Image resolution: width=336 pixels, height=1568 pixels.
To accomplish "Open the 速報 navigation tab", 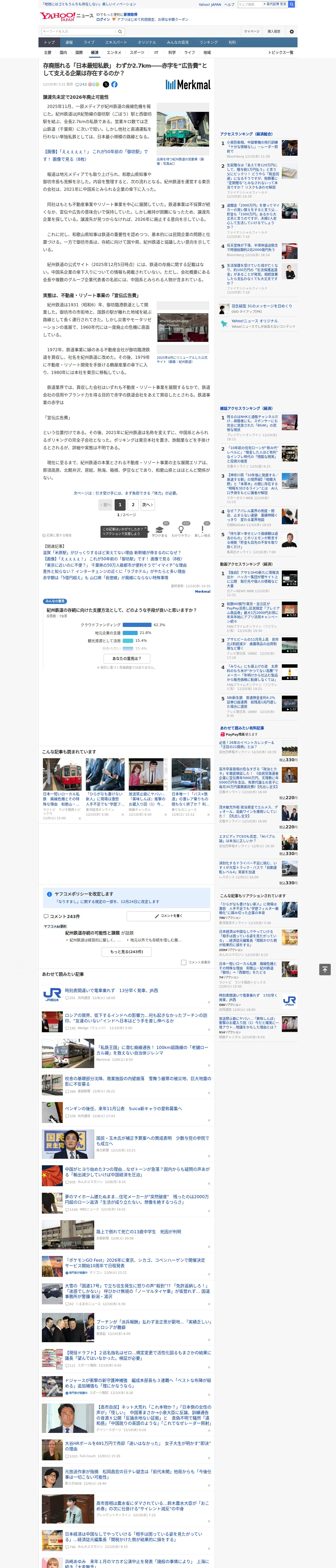I will pyautogui.click(x=69, y=42).
